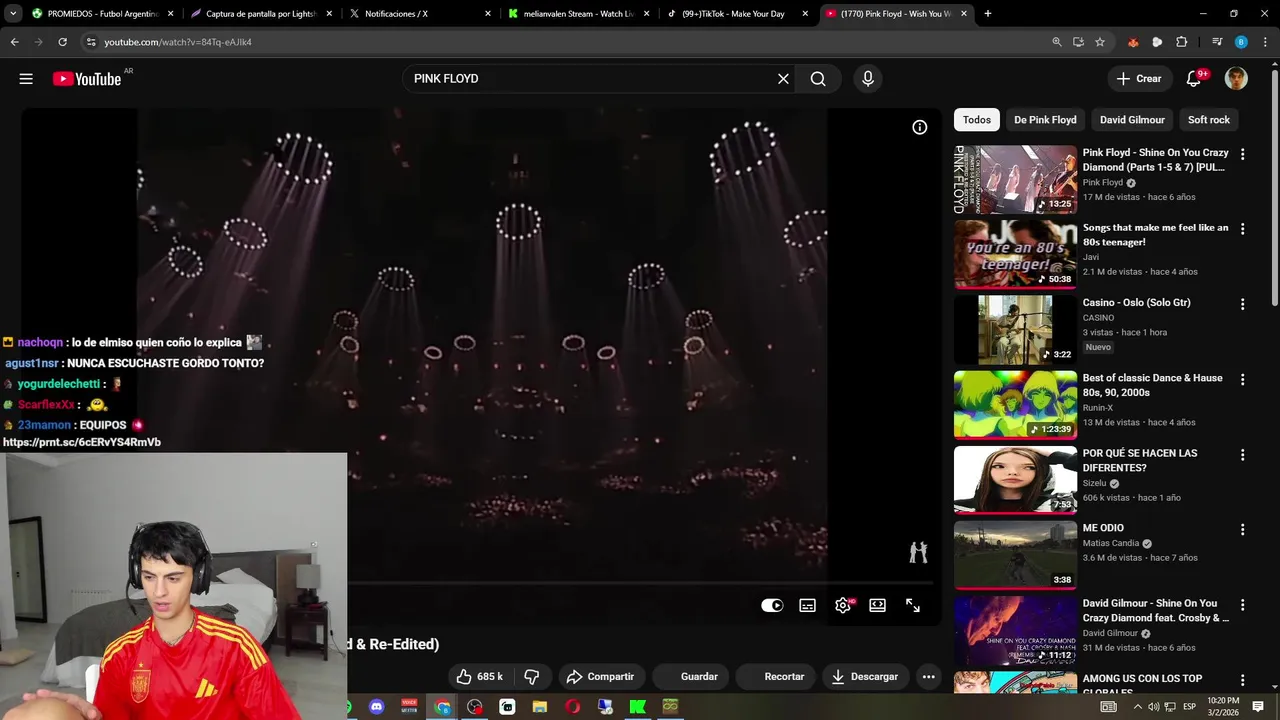Toggle the autoplay switch in the player

(x=772, y=605)
